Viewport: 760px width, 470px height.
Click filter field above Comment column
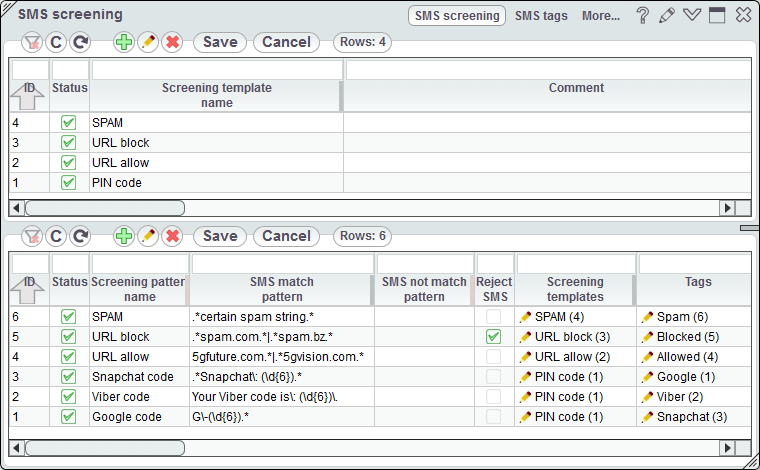(549, 70)
